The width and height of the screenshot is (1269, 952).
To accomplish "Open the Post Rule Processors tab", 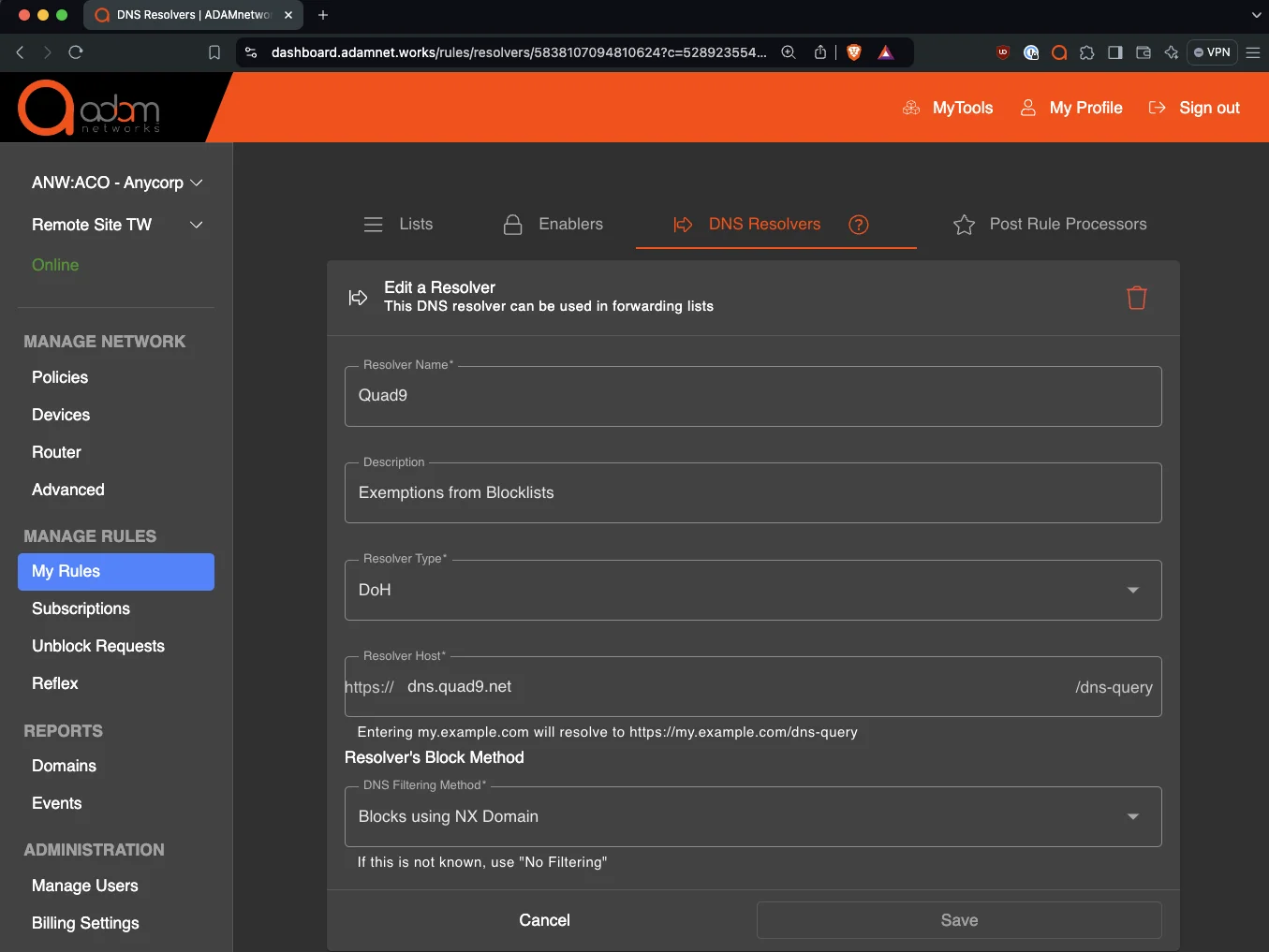I will point(1050,225).
